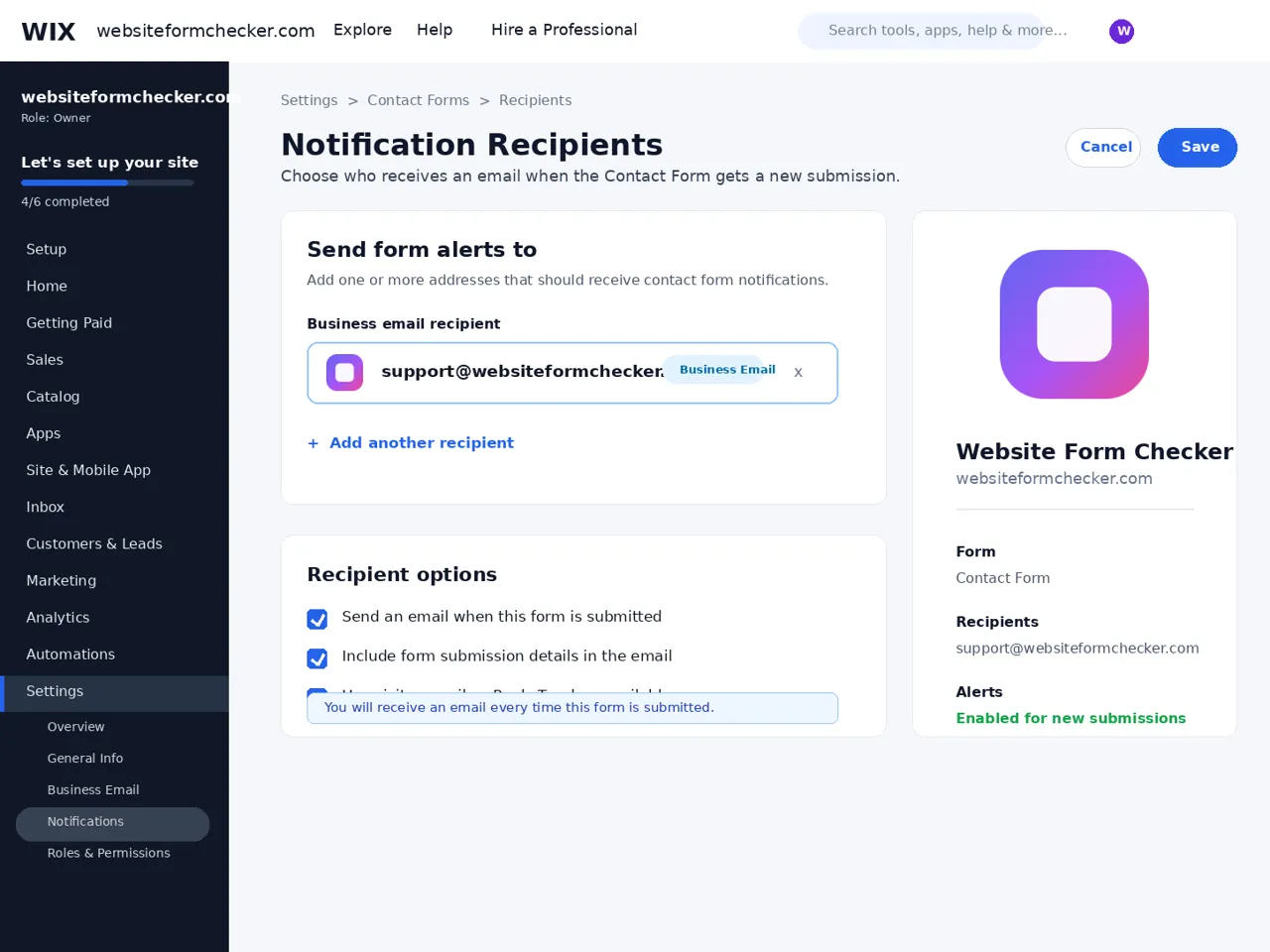The image size is (1270, 952).
Task: Focus the Search tools, apps, help field
Action: pyautogui.click(x=921, y=31)
